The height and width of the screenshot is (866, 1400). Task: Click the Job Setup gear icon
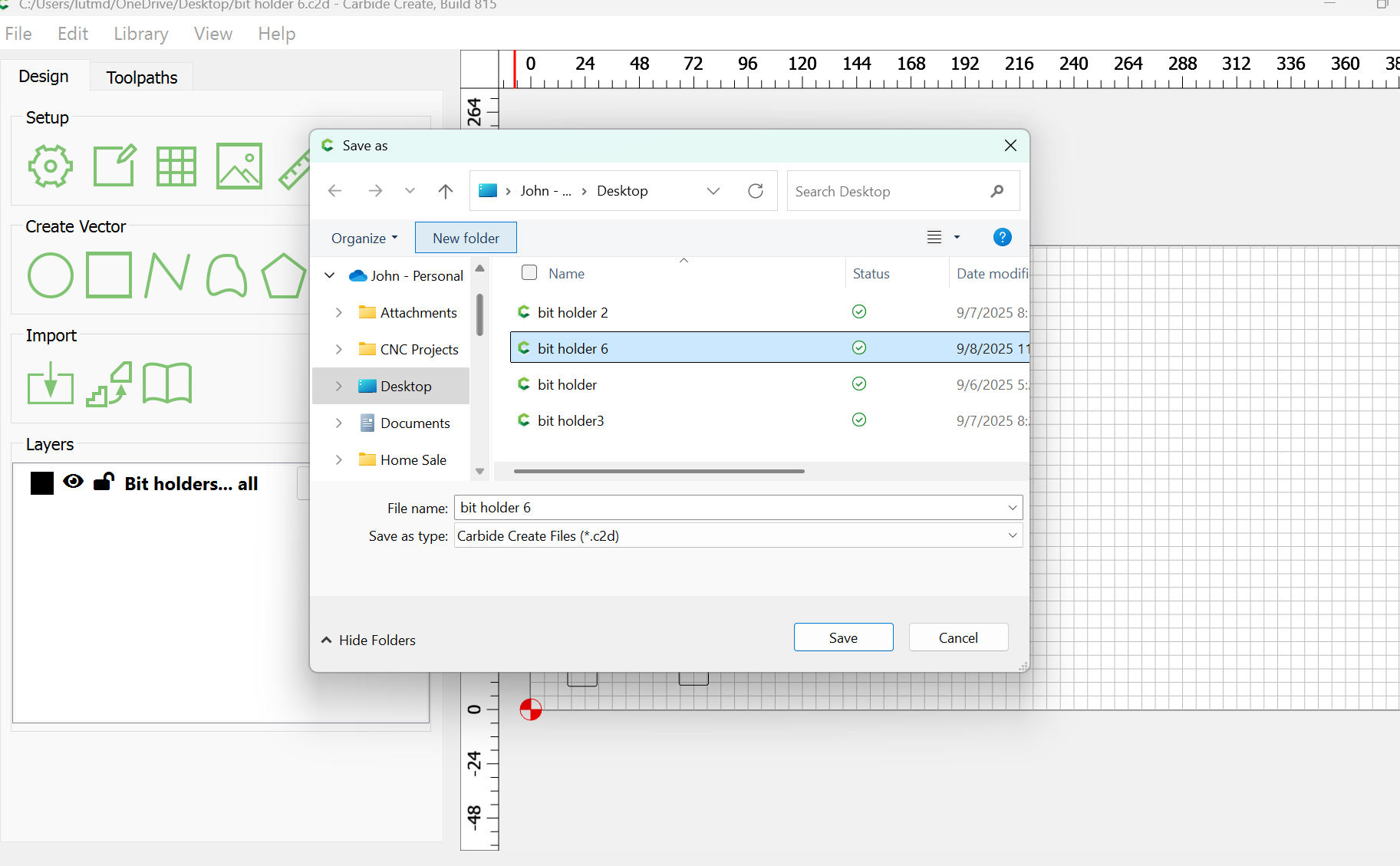(x=51, y=166)
